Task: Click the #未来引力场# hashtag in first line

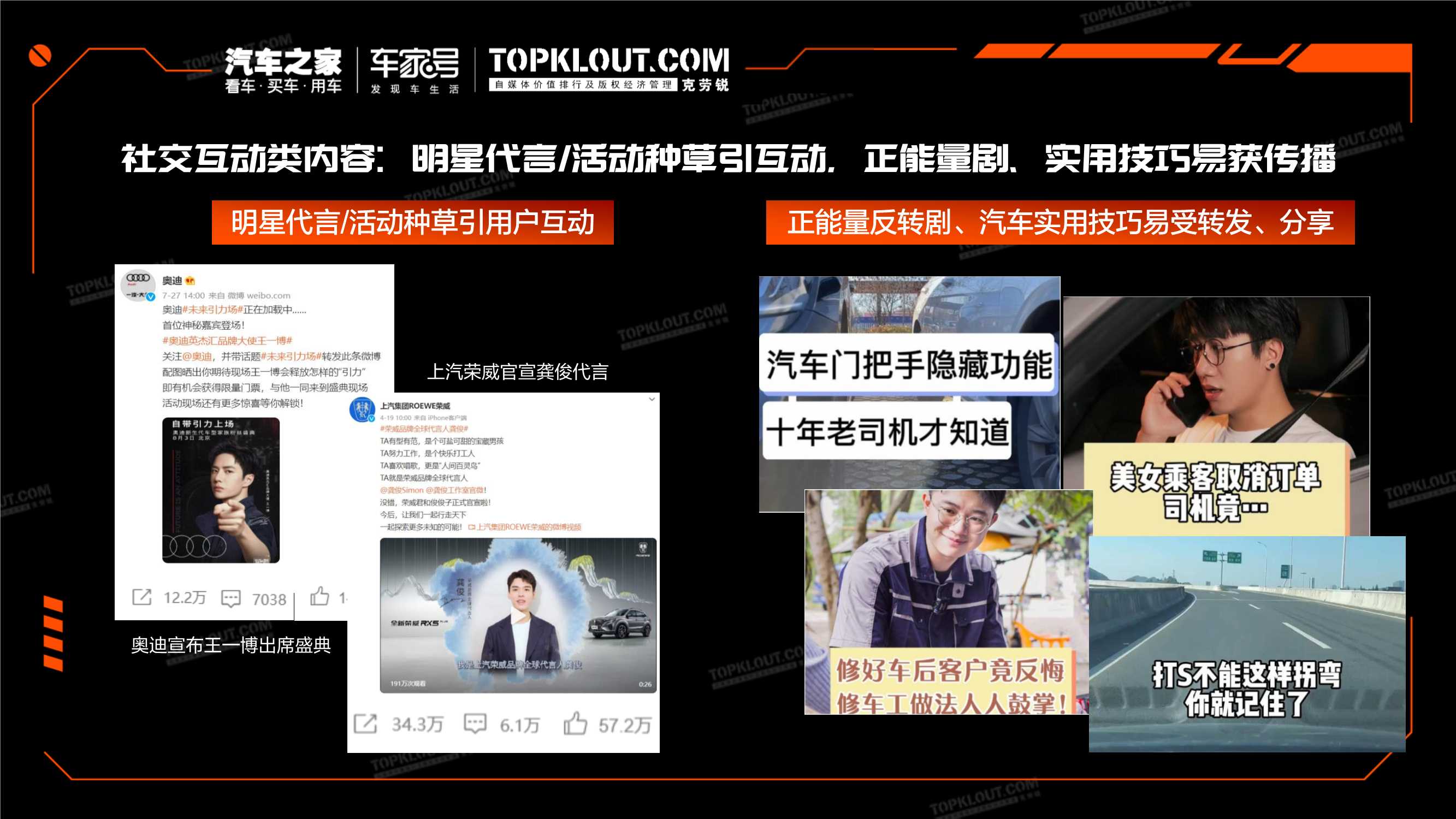Action: pyautogui.click(x=212, y=310)
